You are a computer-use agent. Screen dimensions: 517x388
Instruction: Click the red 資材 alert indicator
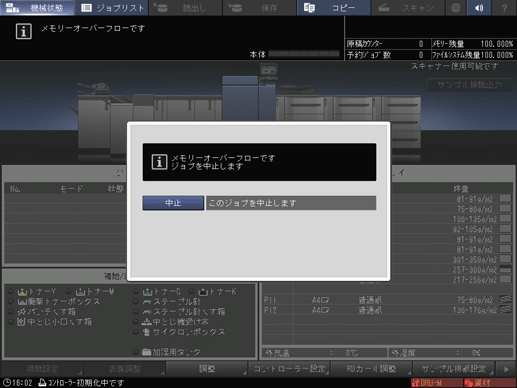click(490, 383)
